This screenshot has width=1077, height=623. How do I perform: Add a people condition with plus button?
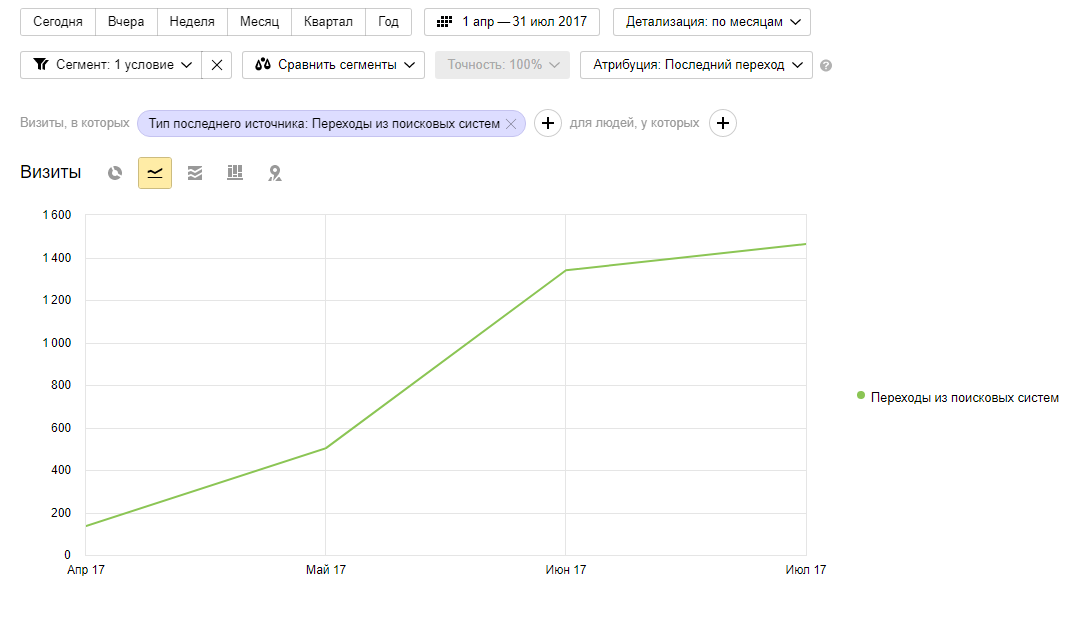coord(723,123)
